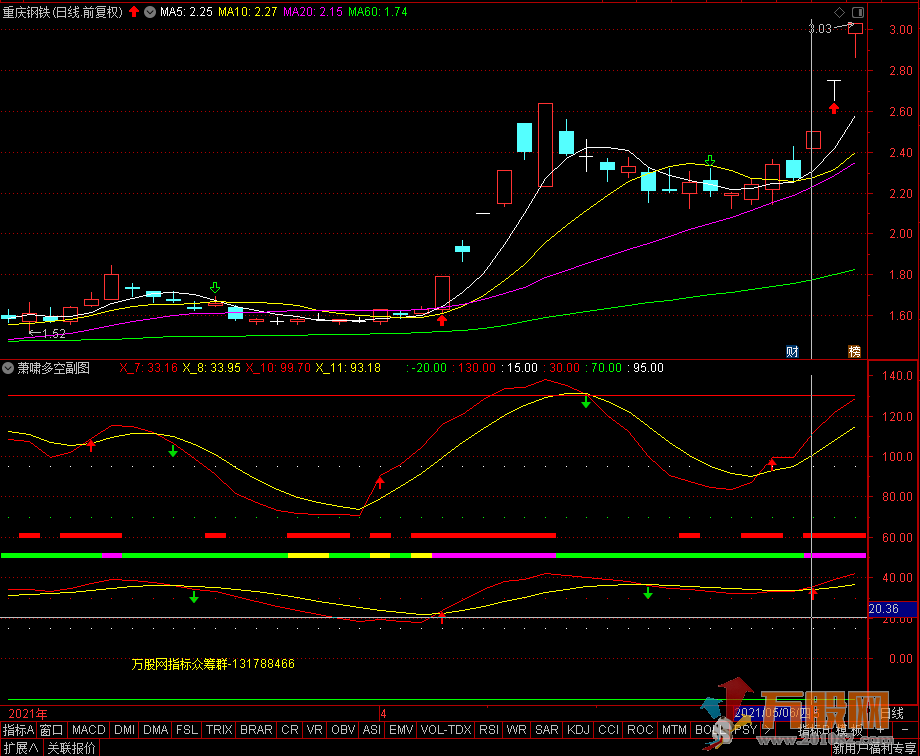The width and height of the screenshot is (920, 756).
Task: Click the + zoom button in the bottom bar
Action: click(x=880, y=730)
